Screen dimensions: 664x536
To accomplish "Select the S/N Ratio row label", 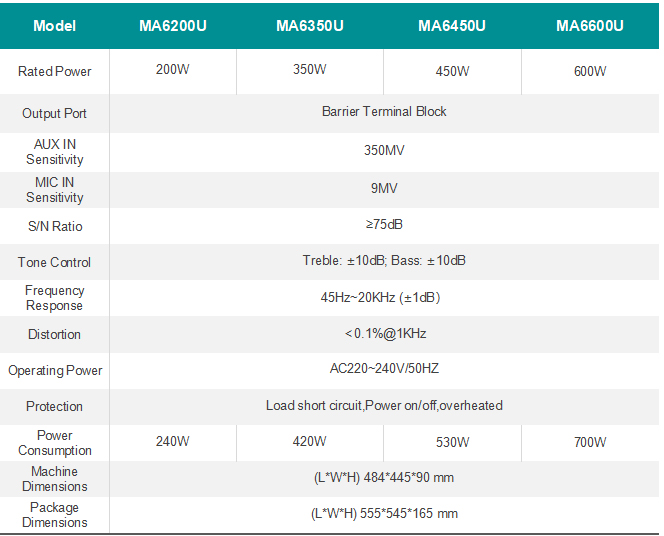I will tap(54, 227).
